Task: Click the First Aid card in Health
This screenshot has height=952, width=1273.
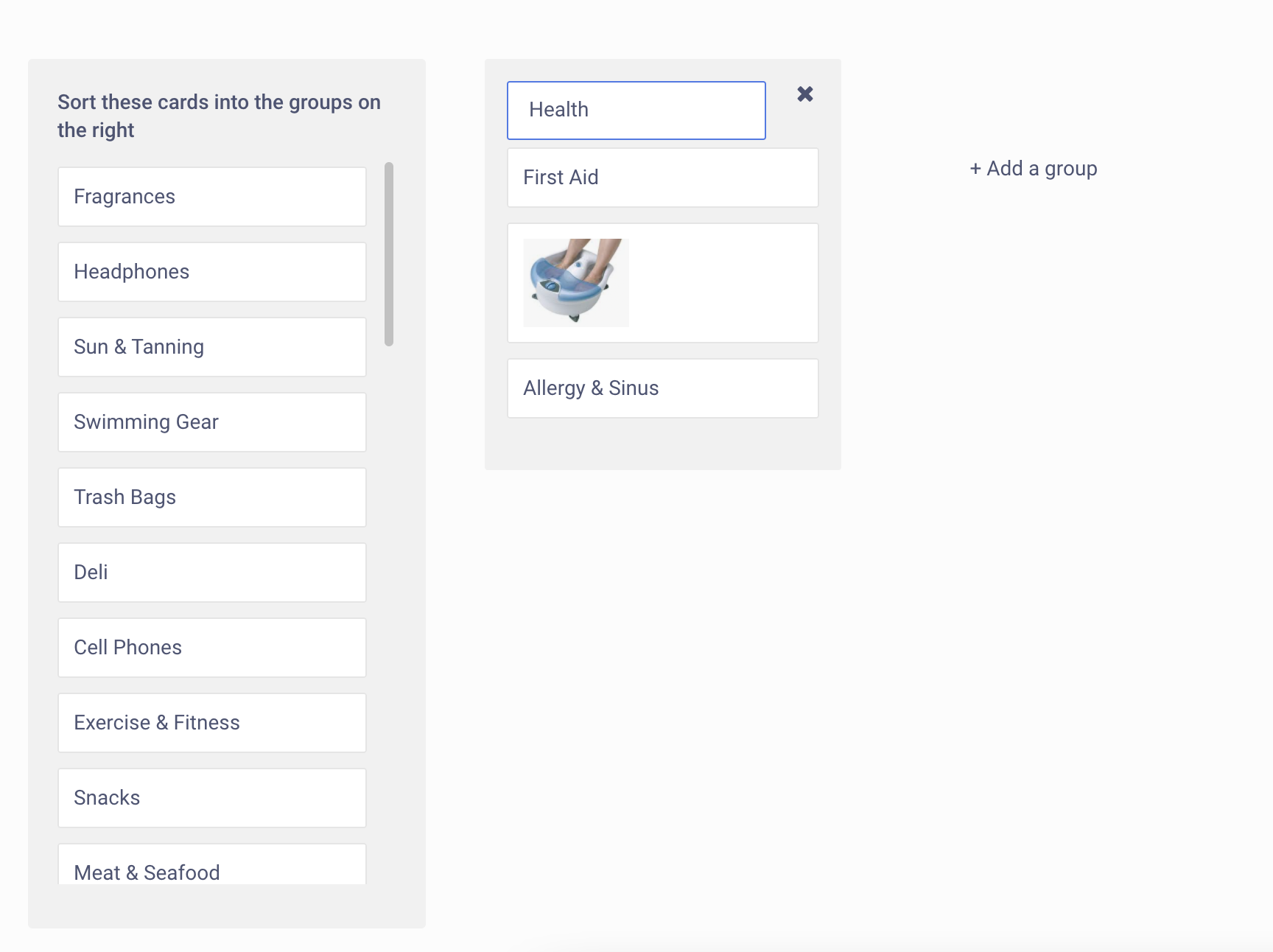Action: pyautogui.click(x=663, y=178)
